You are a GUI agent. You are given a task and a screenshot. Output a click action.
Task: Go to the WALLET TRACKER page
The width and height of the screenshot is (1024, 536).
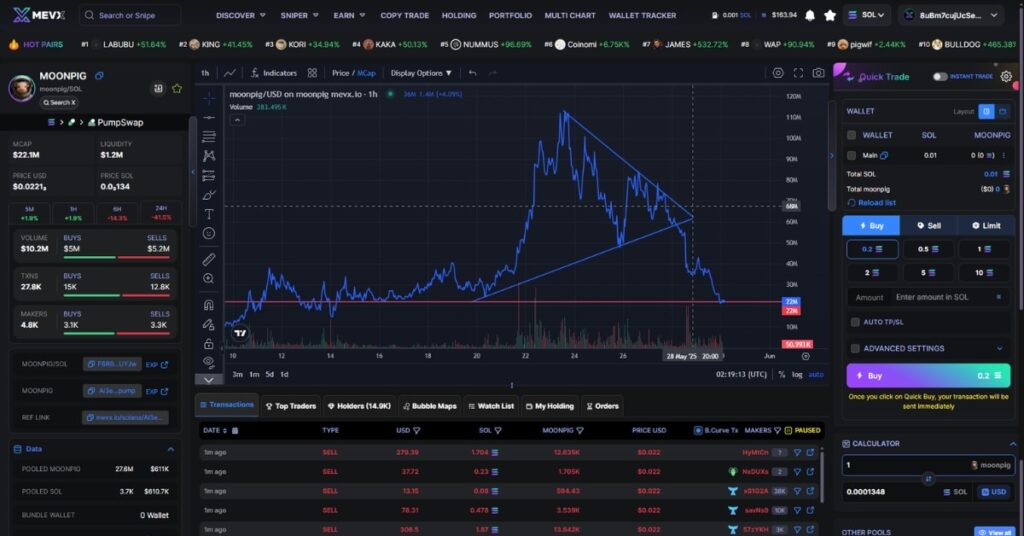click(642, 15)
